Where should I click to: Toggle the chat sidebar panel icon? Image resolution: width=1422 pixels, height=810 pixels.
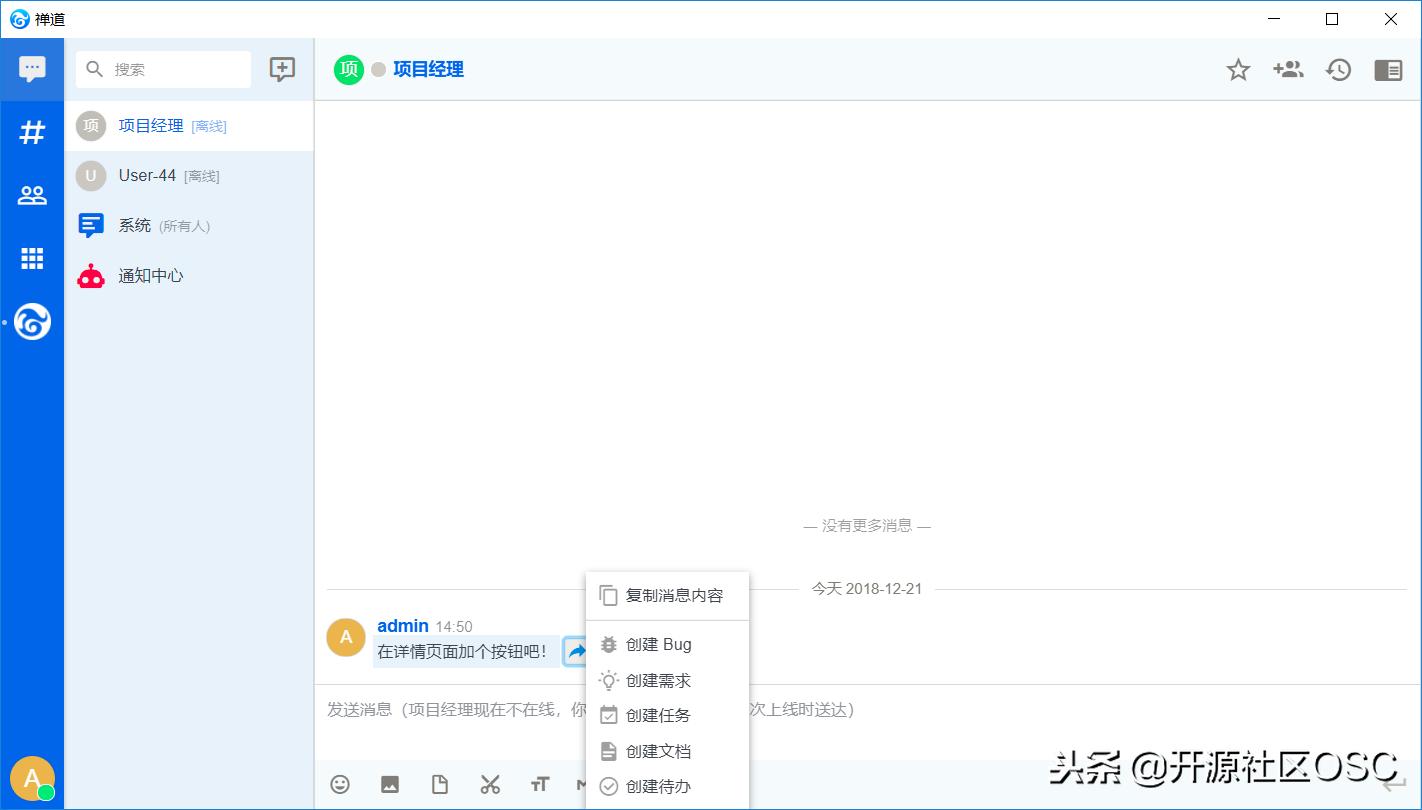(1388, 69)
